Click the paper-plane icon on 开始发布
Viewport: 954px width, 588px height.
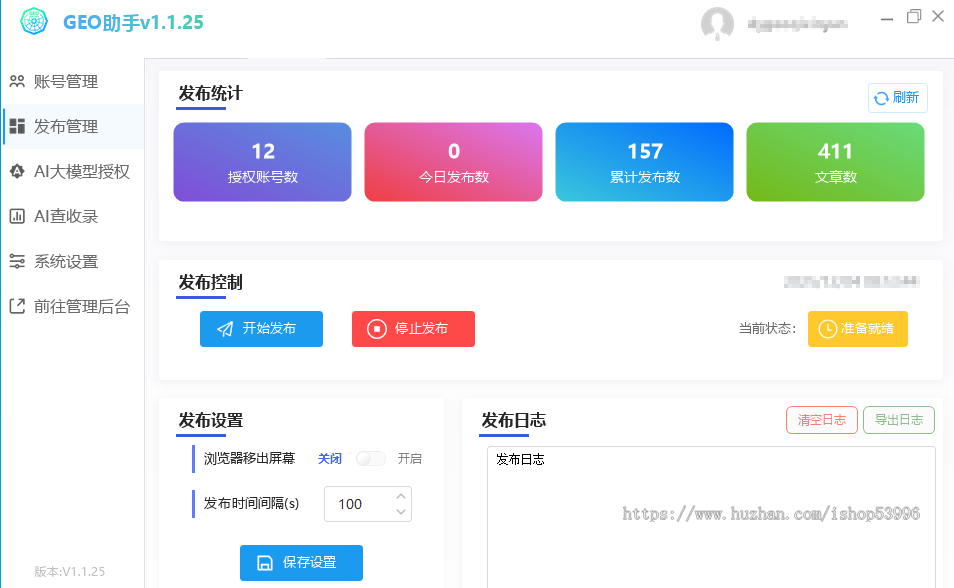[x=223, y=328]
